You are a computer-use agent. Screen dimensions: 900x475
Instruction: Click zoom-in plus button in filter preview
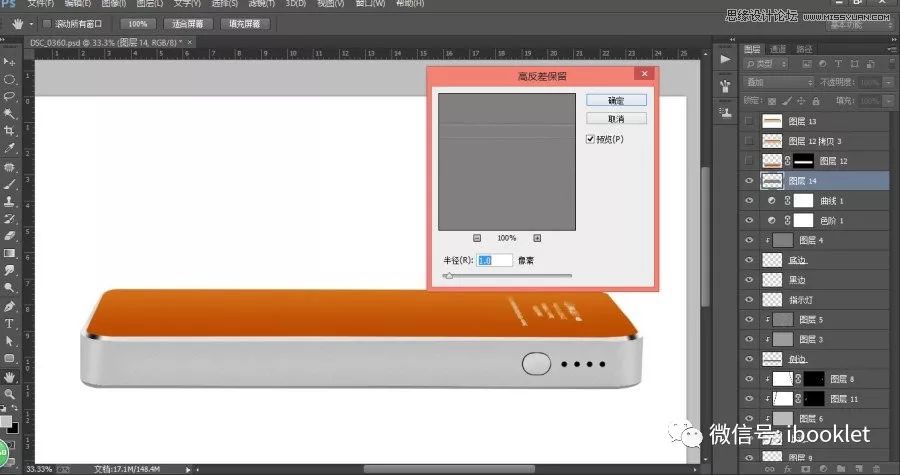pyautogui.click(x=537, y=238)
